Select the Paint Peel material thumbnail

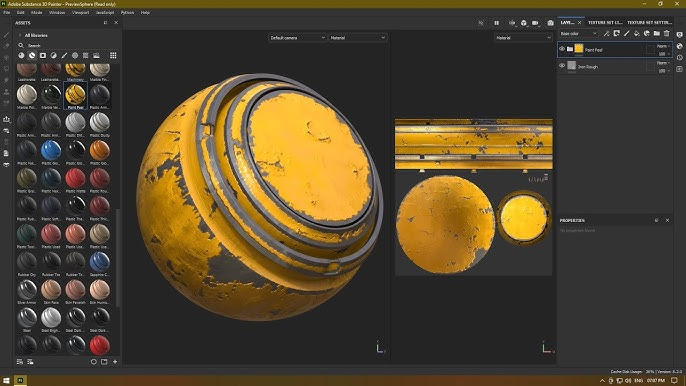75,94
